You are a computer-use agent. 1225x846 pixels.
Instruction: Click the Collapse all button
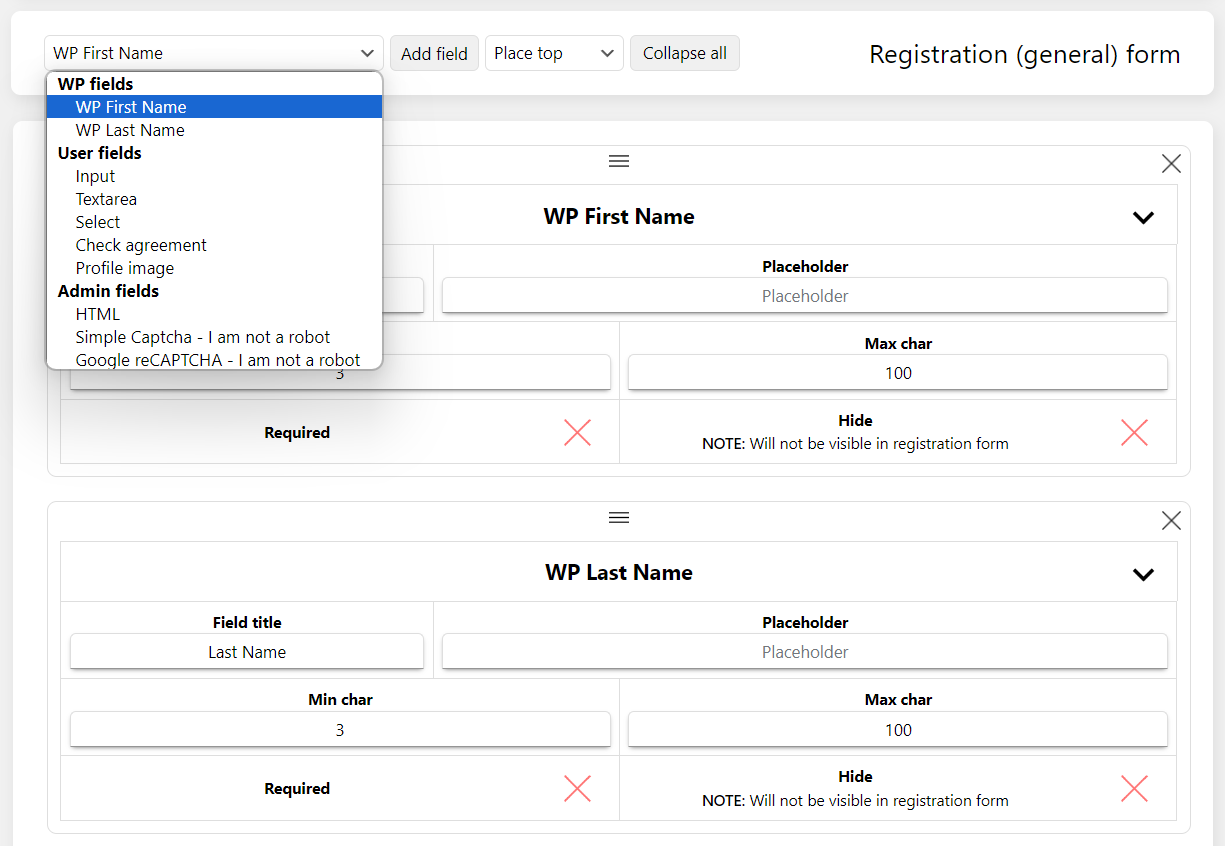(685, 53)
